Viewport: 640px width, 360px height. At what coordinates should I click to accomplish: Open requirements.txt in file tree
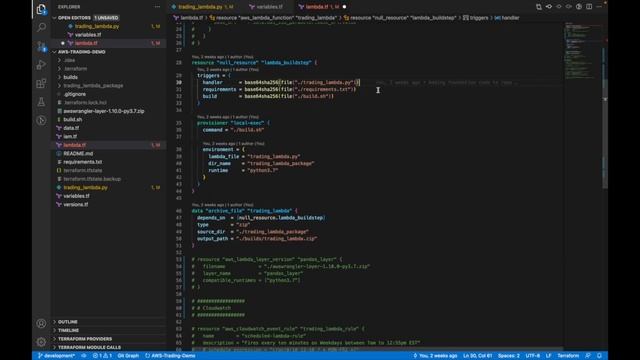pyautogui.click(x=82, y=162)
